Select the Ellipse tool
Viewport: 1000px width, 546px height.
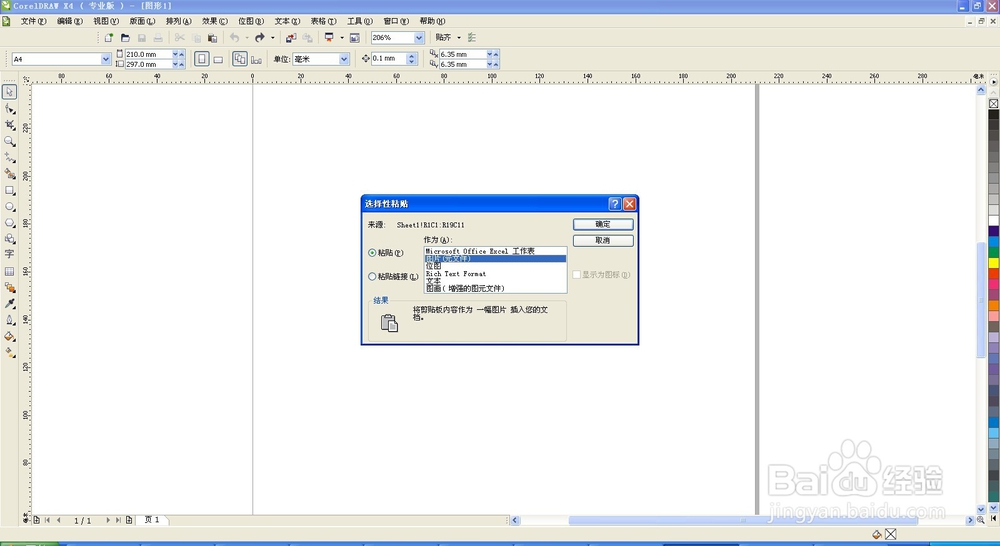10,207
